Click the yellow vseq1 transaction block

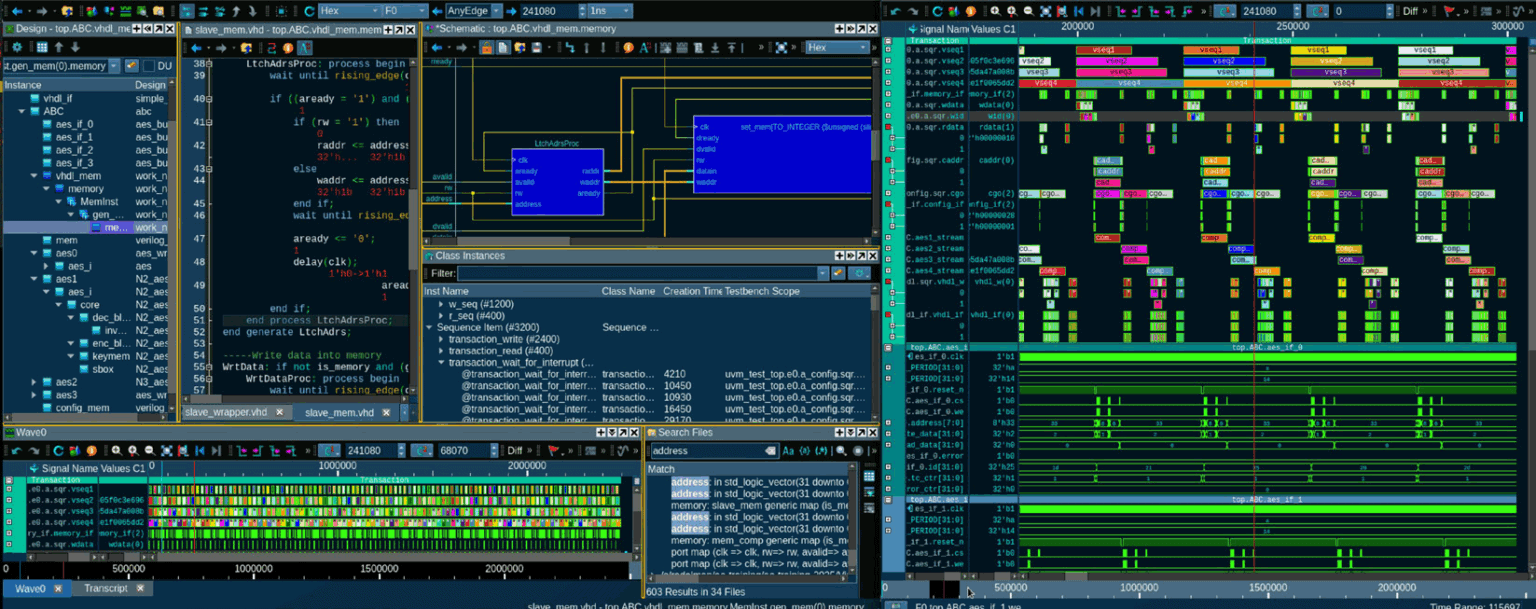[x=1317, y=50]
